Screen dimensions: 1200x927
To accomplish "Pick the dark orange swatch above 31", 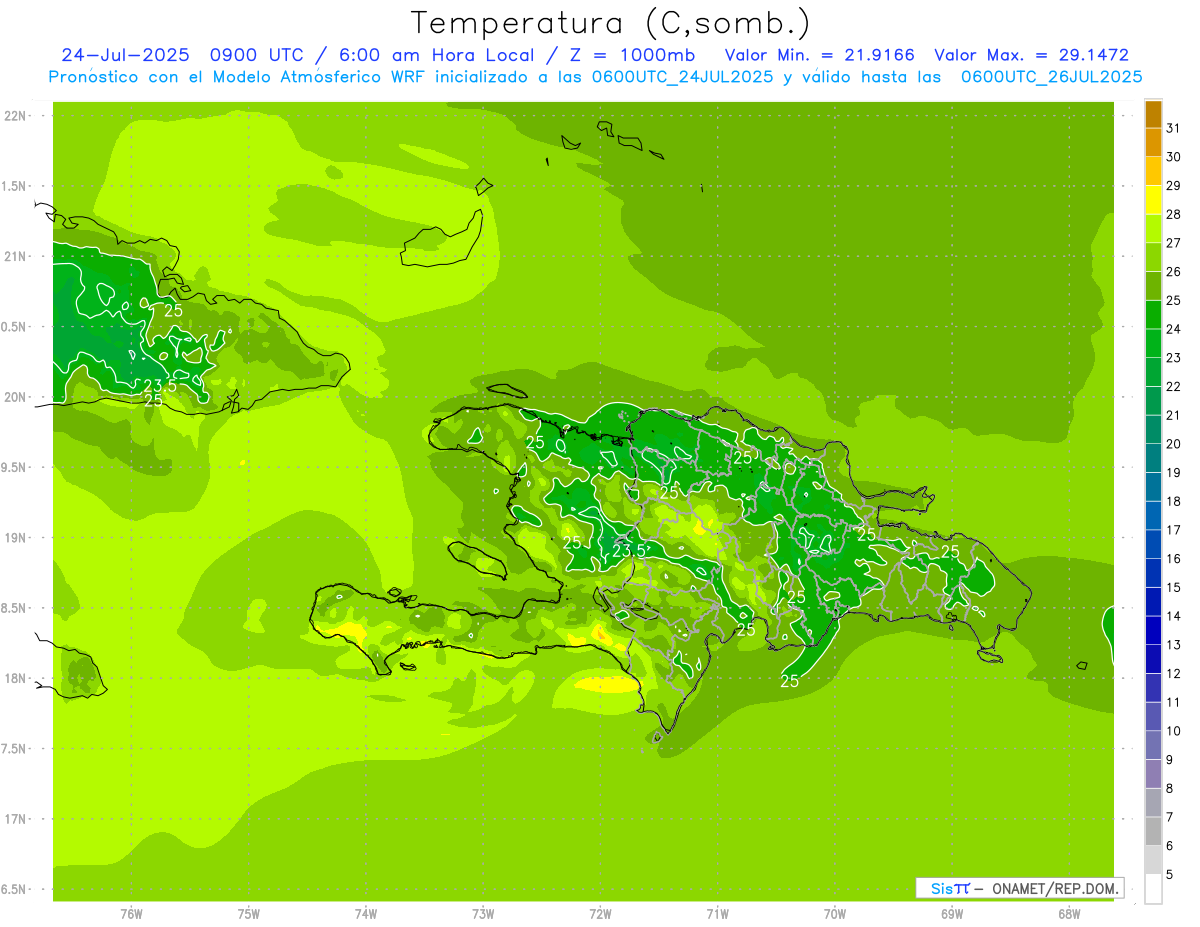I will [1153, 114].
